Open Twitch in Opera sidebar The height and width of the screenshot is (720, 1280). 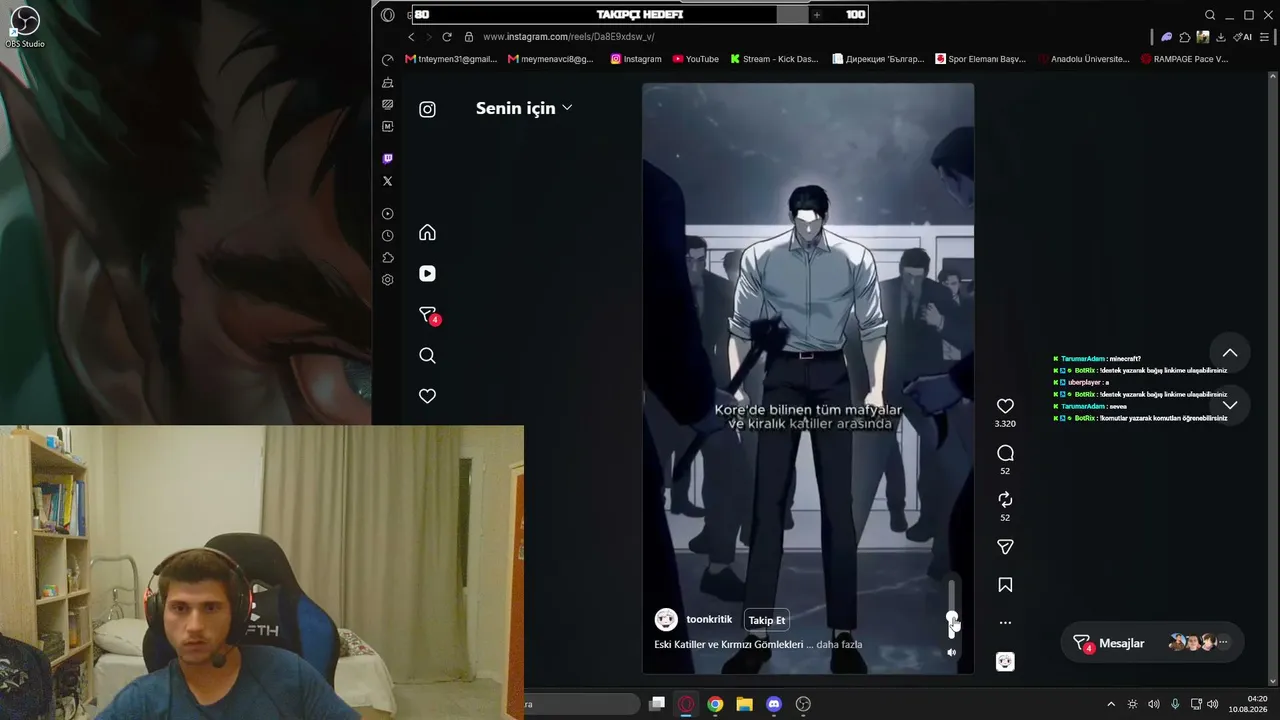coord(388,159)
